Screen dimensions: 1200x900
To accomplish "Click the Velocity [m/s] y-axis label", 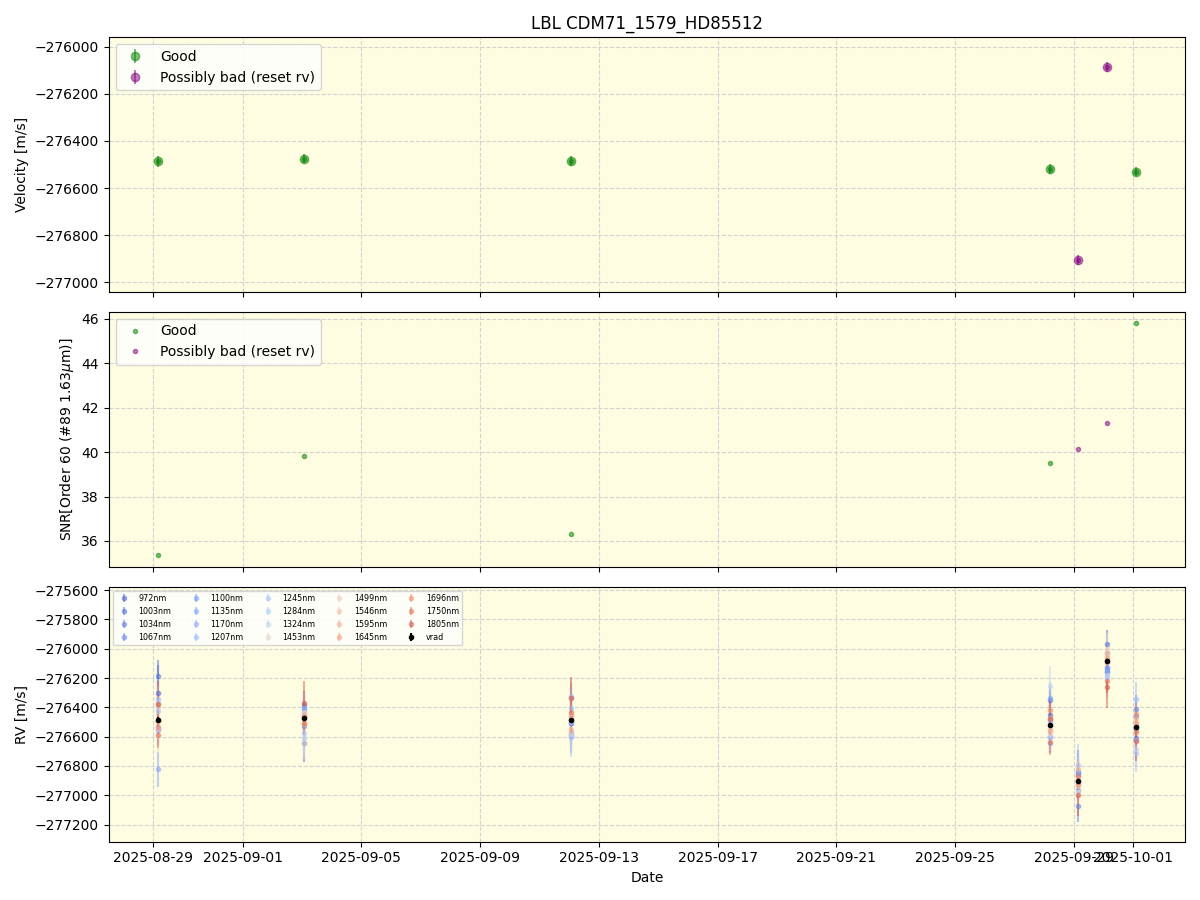I will (21, 165).
